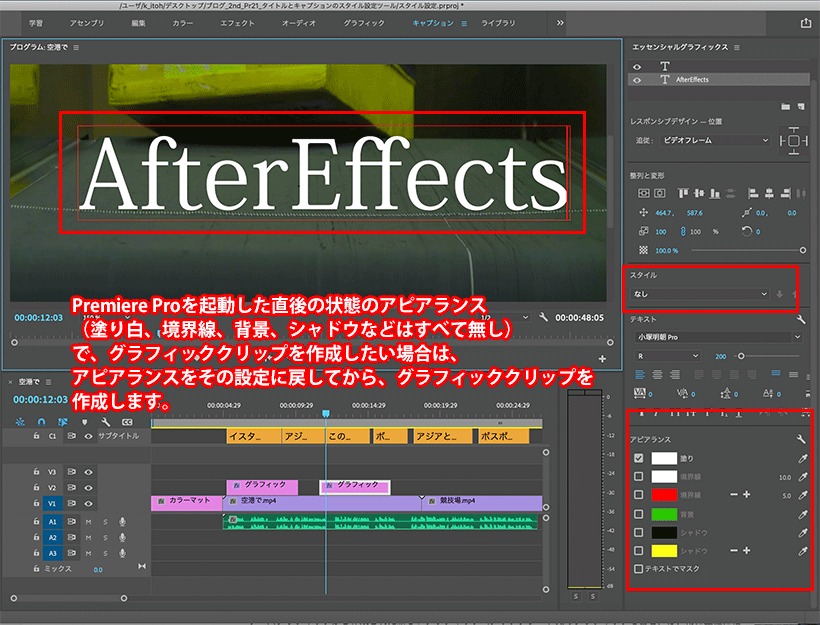Click the new layer icon in Essential Graphics
This screenshot has height=625, width=820.
pos(801,106)
